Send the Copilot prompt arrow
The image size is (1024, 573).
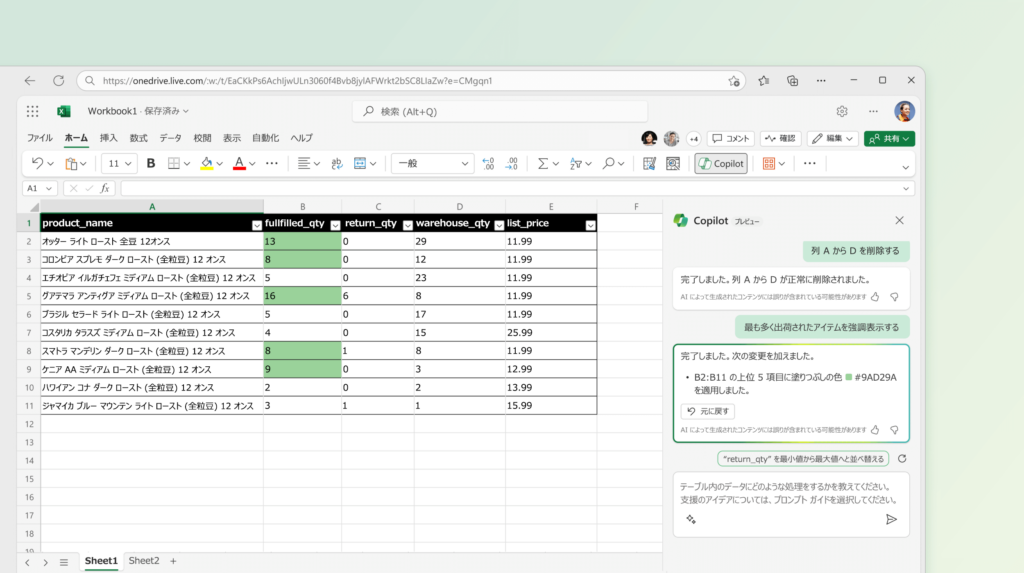891,519
